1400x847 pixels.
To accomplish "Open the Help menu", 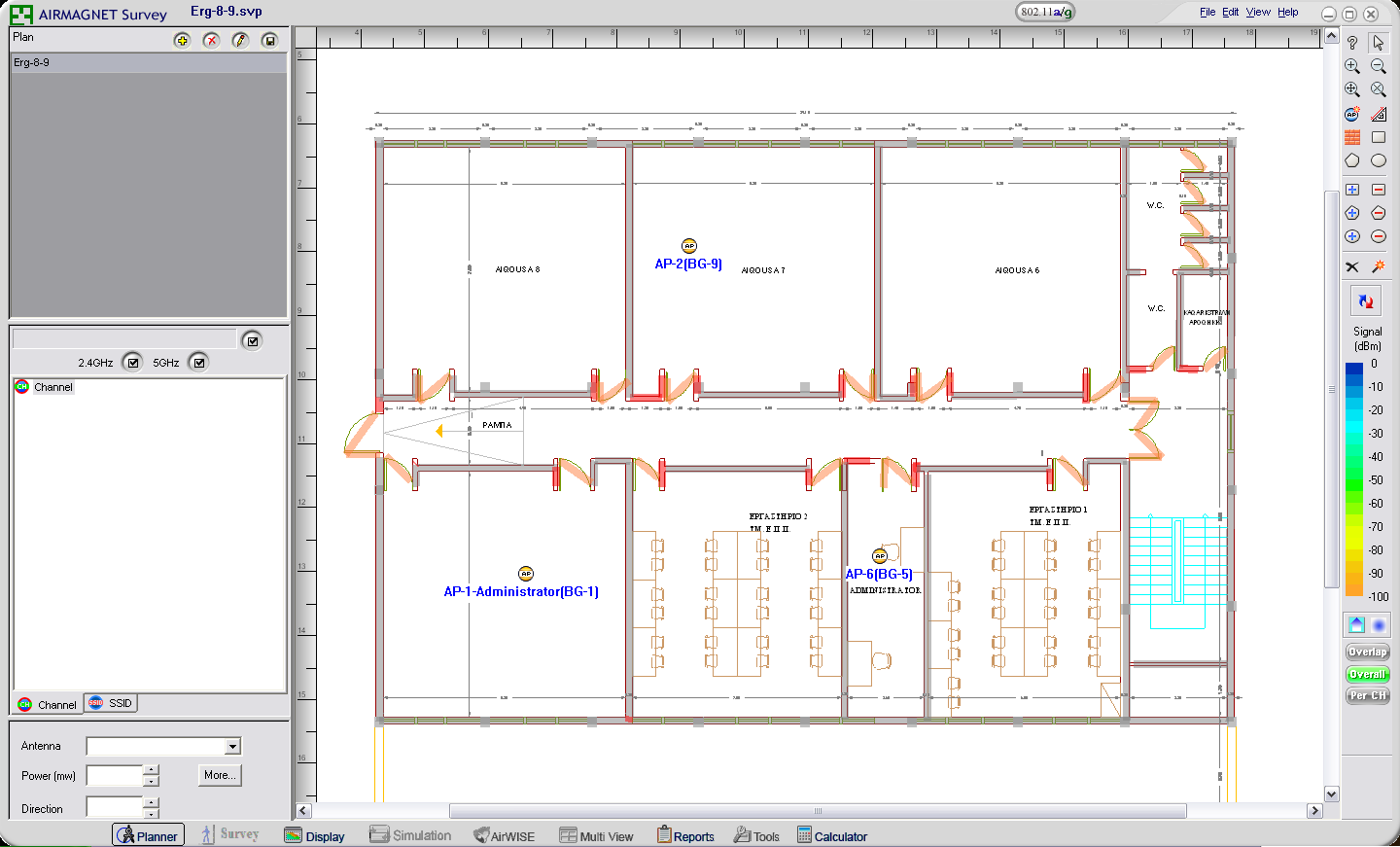I will 1288,12.
